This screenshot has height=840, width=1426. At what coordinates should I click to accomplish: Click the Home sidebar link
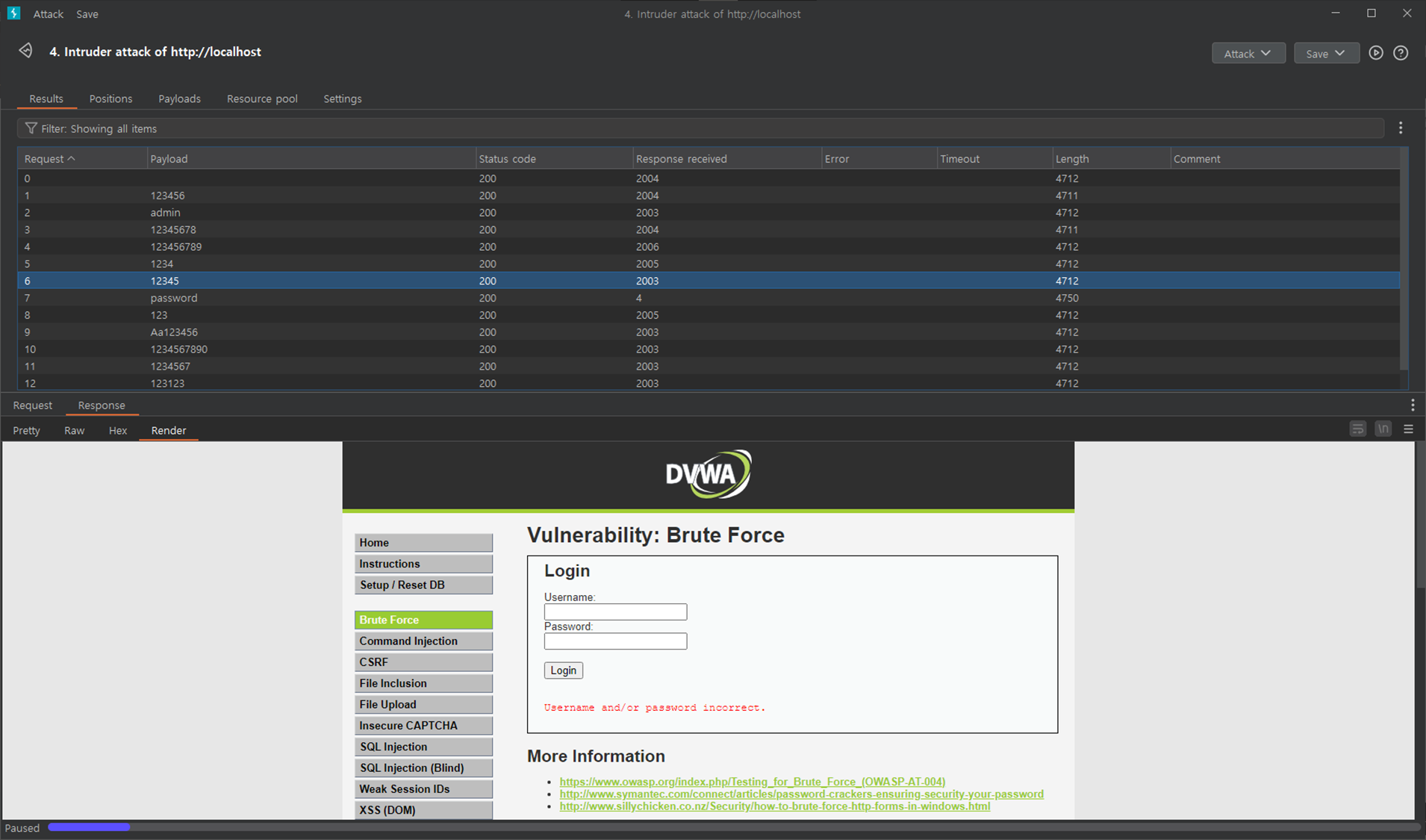(x=423, y=542)
